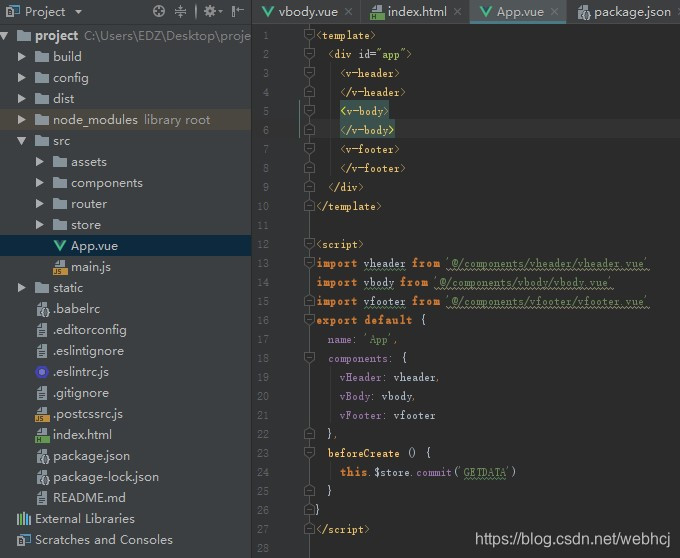Fold the script block at line 12
This screenshot has width=680, height=558.
309,244
